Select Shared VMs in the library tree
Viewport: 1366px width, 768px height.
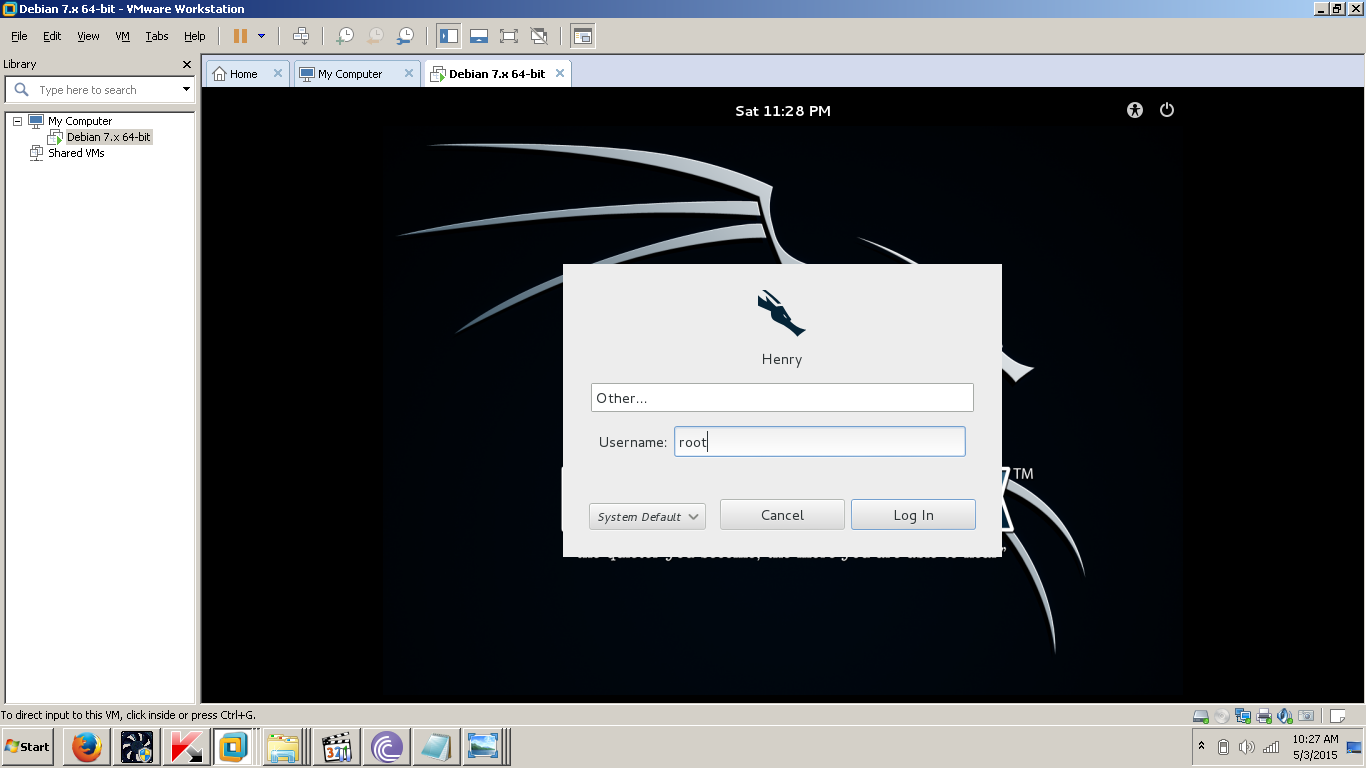point(76,153)
